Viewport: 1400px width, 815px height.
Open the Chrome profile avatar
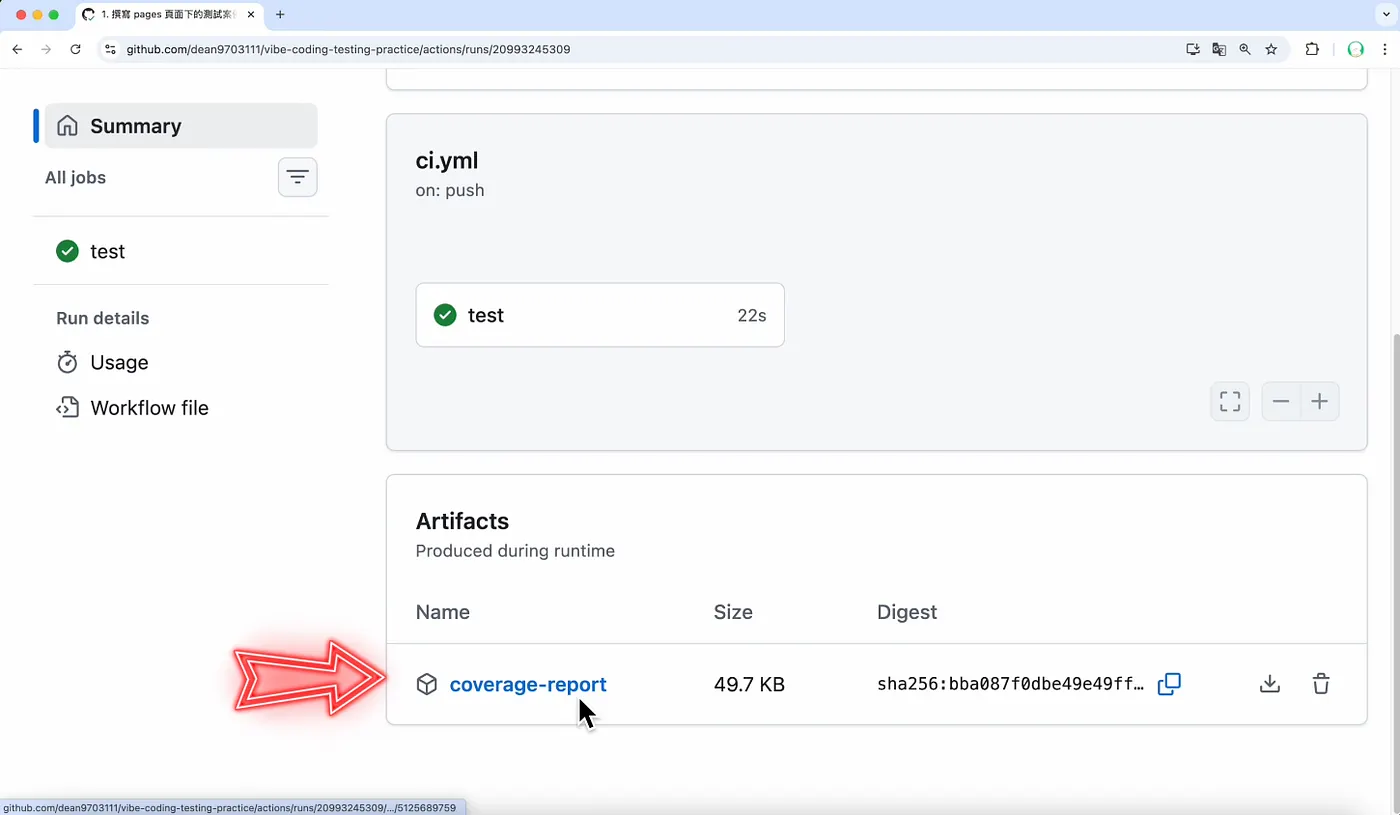(x=1356, y=49)
